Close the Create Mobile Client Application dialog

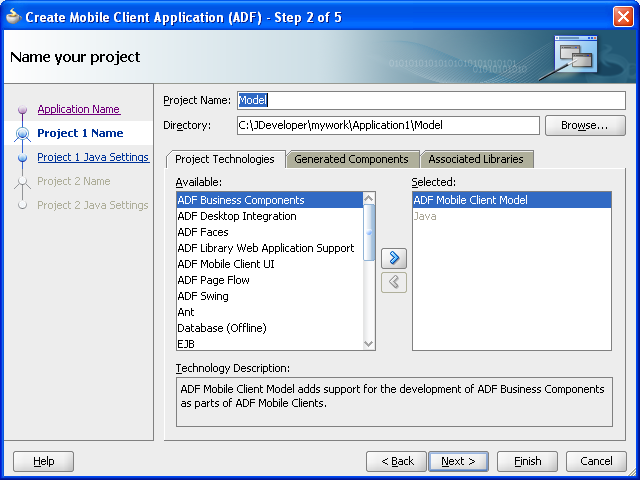click(623, 17)
